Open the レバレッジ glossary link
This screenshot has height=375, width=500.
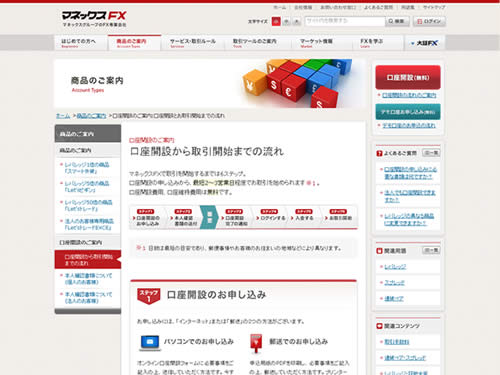coord(395,267)
